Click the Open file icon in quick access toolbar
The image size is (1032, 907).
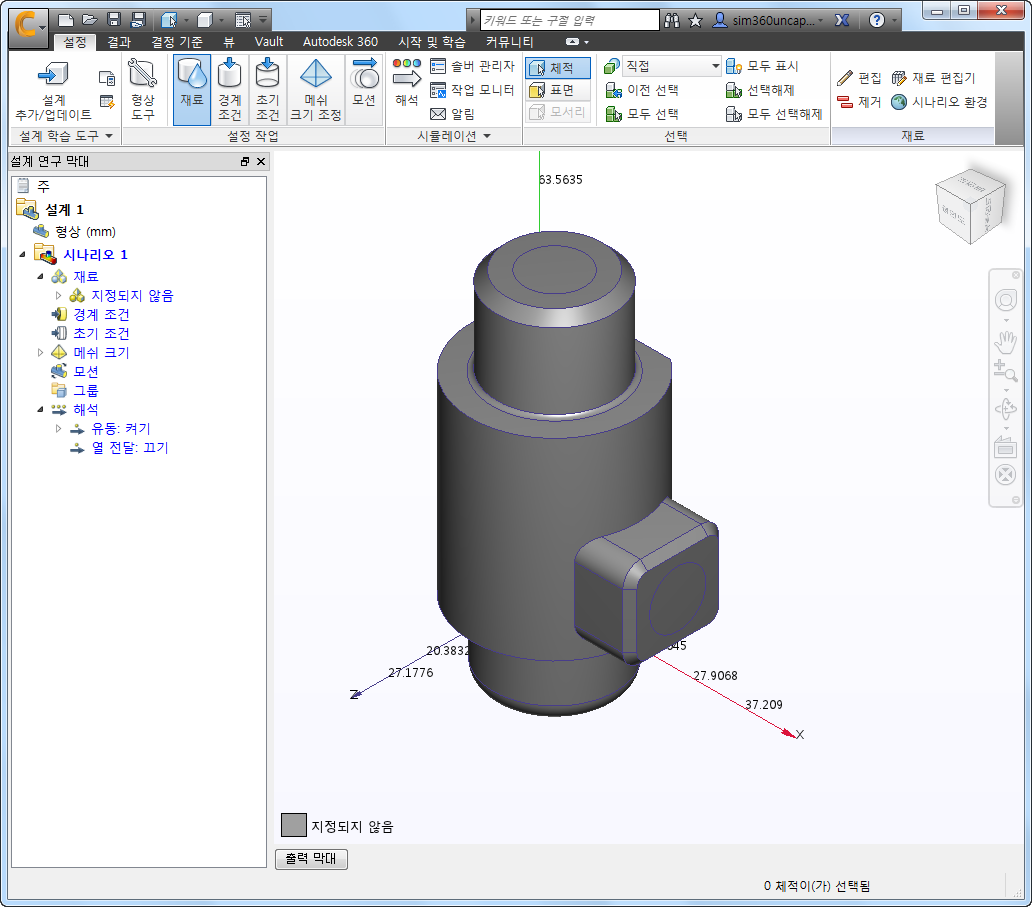pos(90,20)
